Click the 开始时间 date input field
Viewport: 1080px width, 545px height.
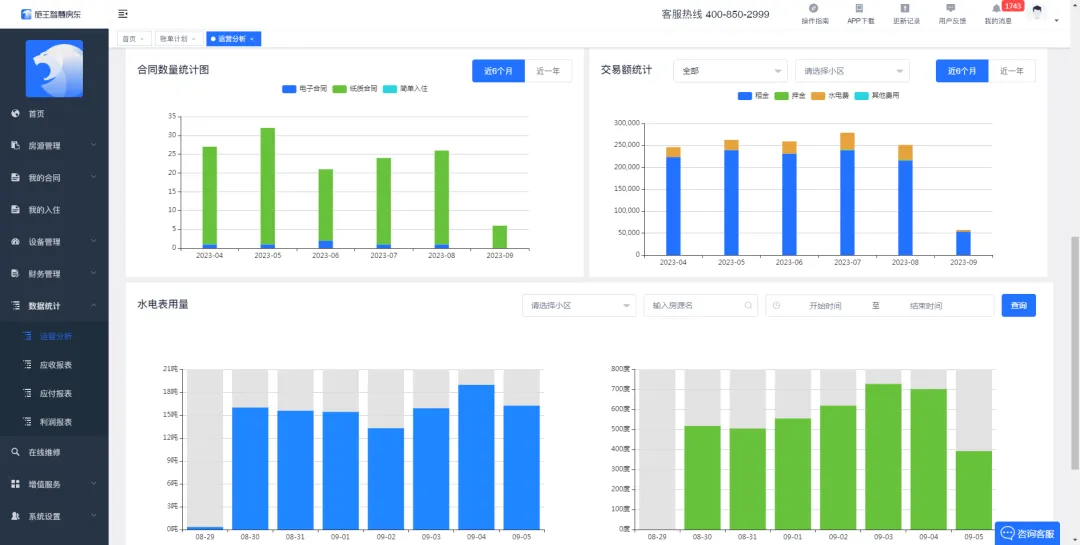click(x=824, y=306)
